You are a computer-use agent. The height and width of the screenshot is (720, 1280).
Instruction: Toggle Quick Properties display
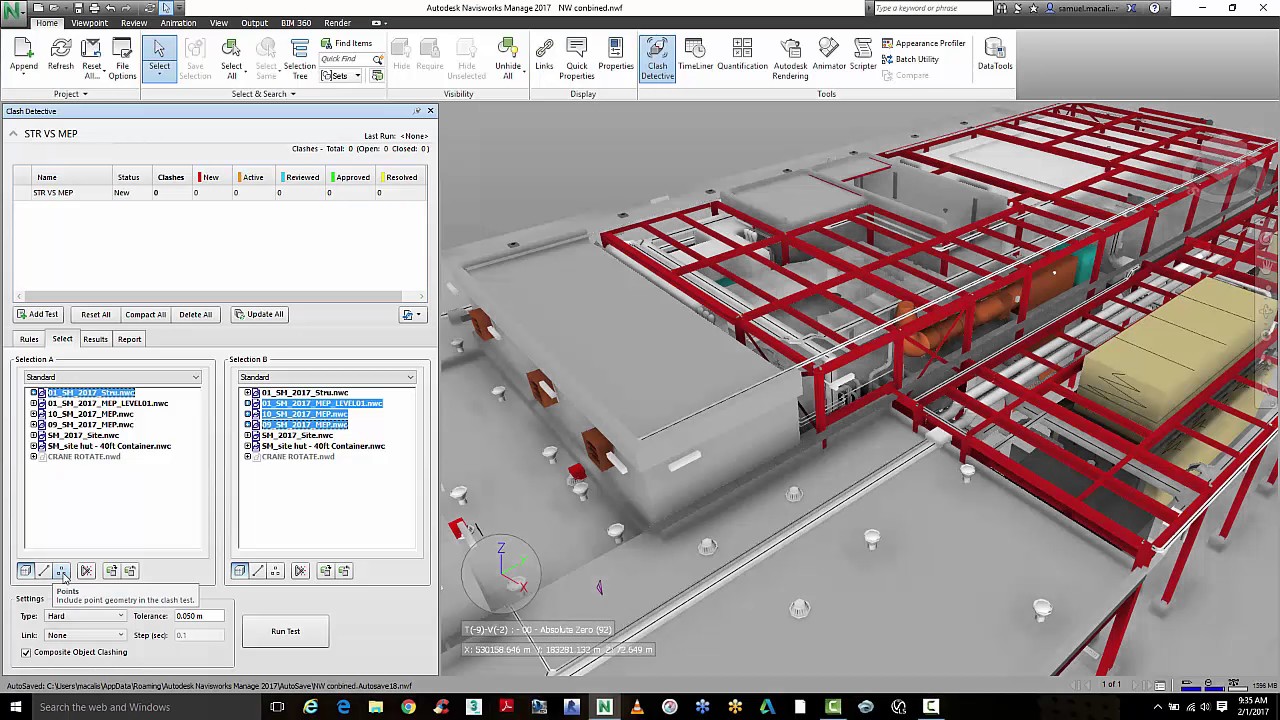pos(576,60)
